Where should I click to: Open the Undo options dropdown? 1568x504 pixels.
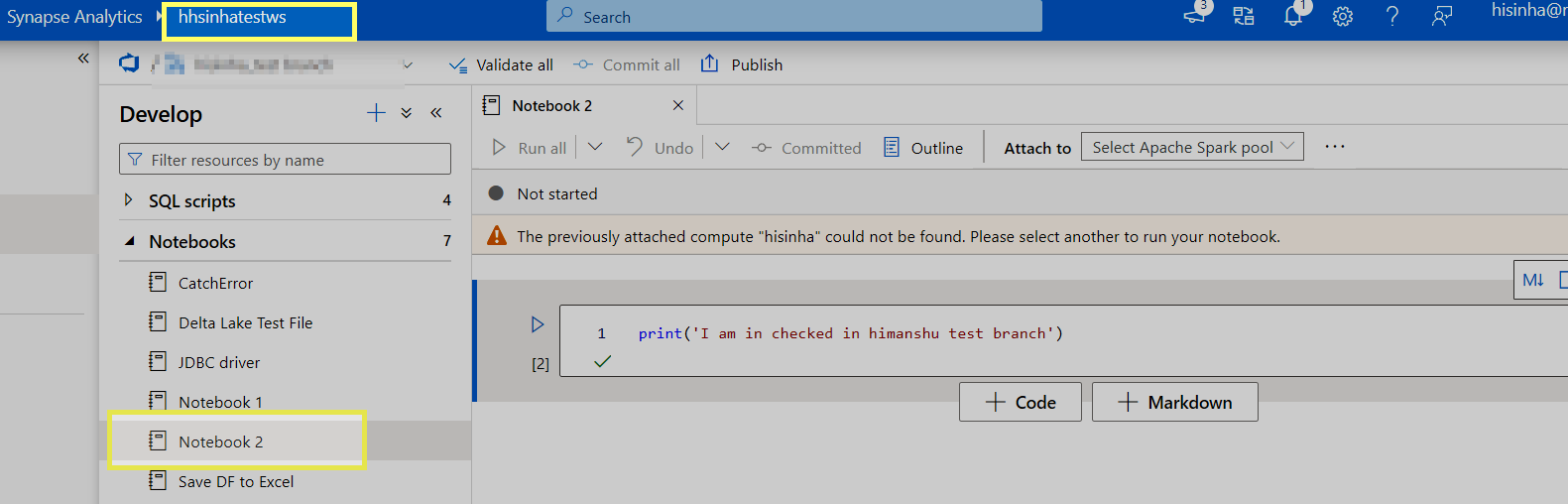click(722, 147)
